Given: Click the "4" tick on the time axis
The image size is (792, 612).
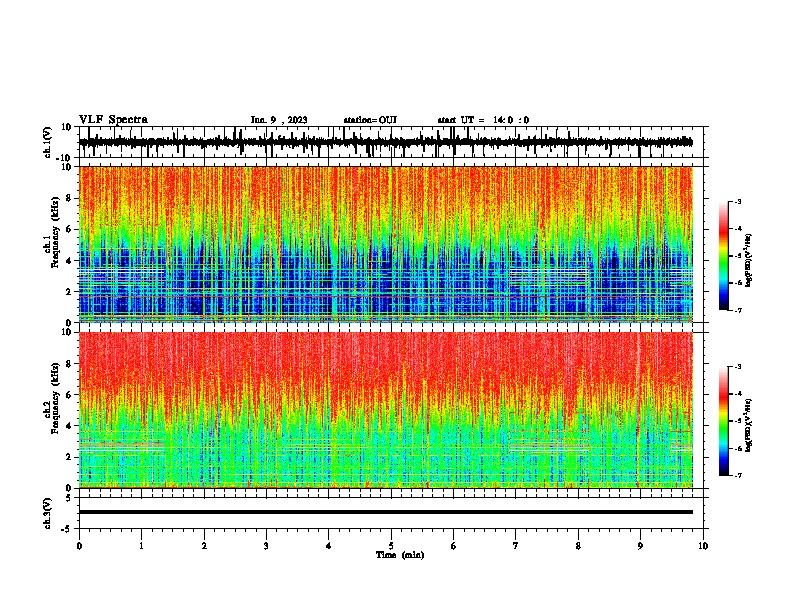Looking at the screenshot, I should (329, 546).
